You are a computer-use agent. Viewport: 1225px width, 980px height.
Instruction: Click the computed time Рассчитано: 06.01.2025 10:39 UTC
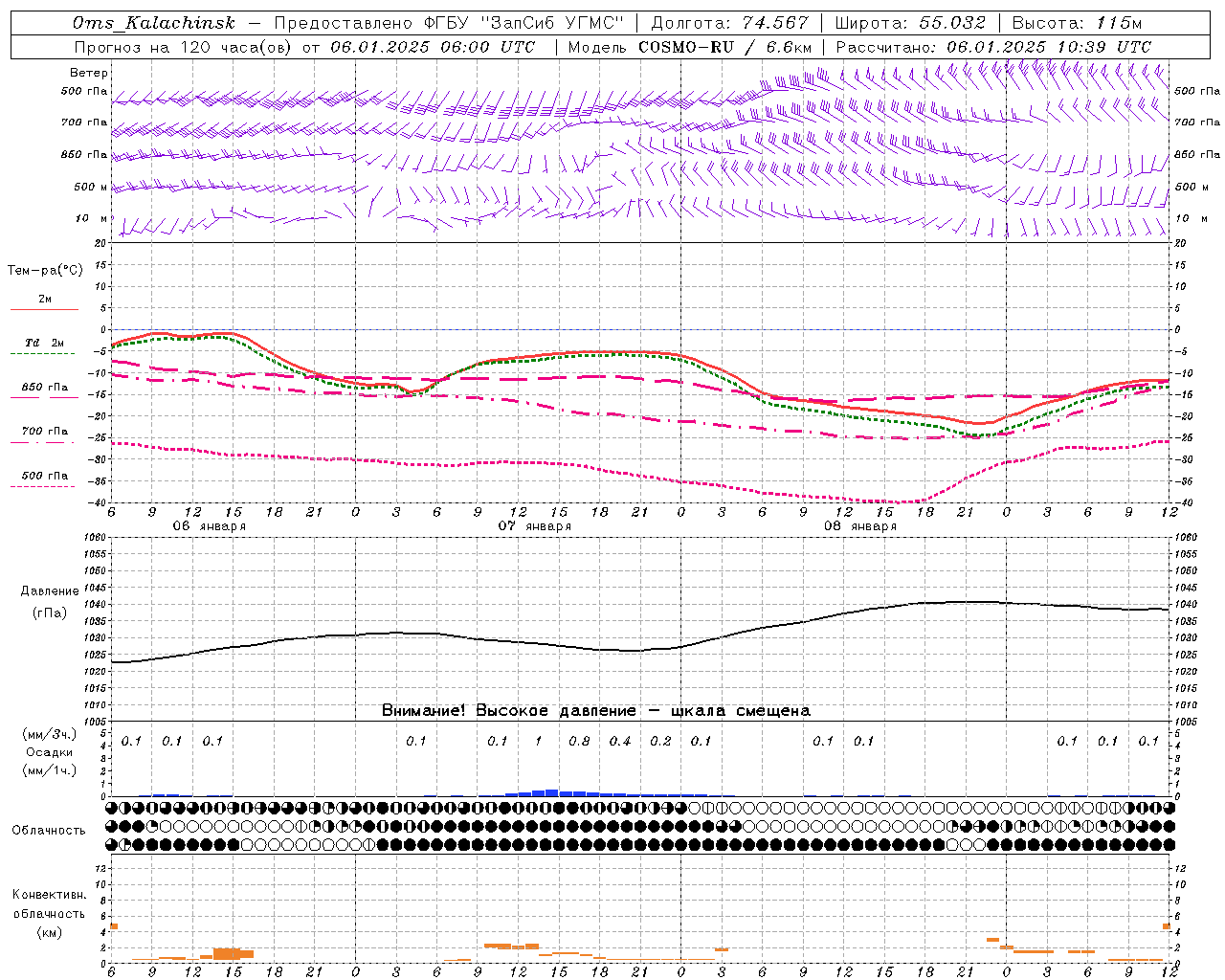(x=993, y=47)
